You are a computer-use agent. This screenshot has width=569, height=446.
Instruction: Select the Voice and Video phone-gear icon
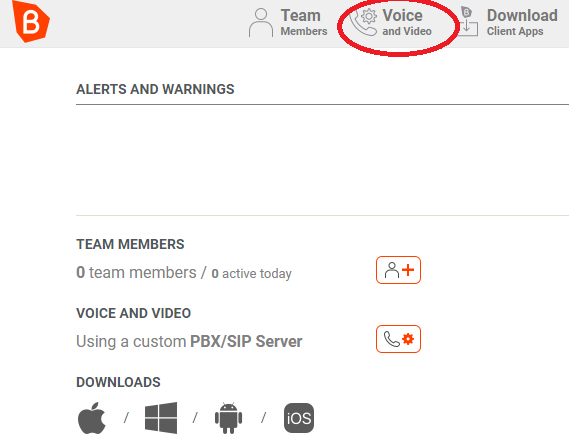click(364, 22)
